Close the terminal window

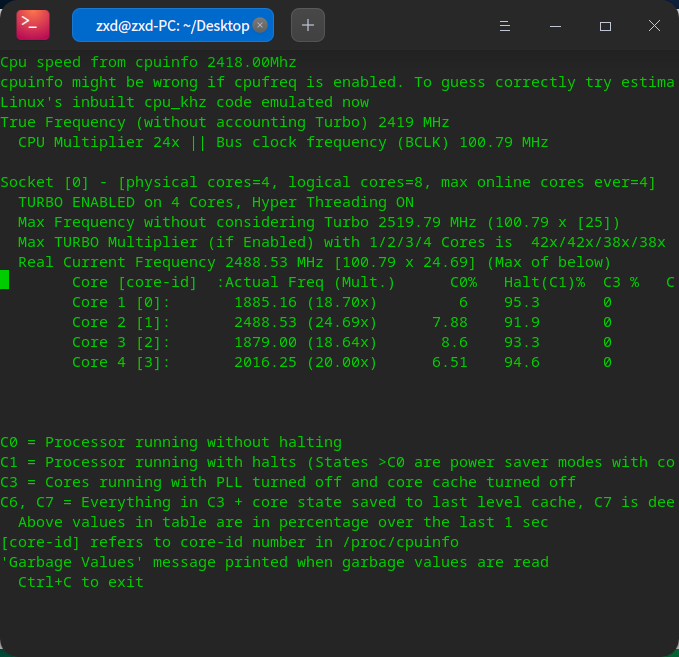652,26
